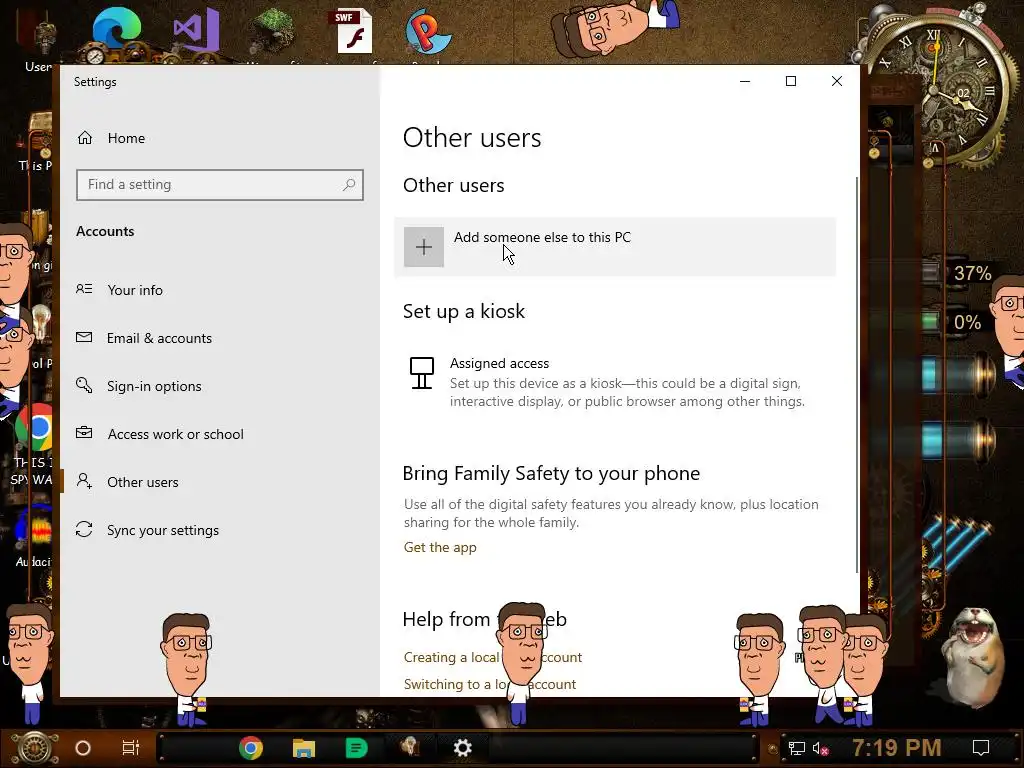Click the Settings gear on taskbar
Screen dimensions: 1024x768
point(462,748)
